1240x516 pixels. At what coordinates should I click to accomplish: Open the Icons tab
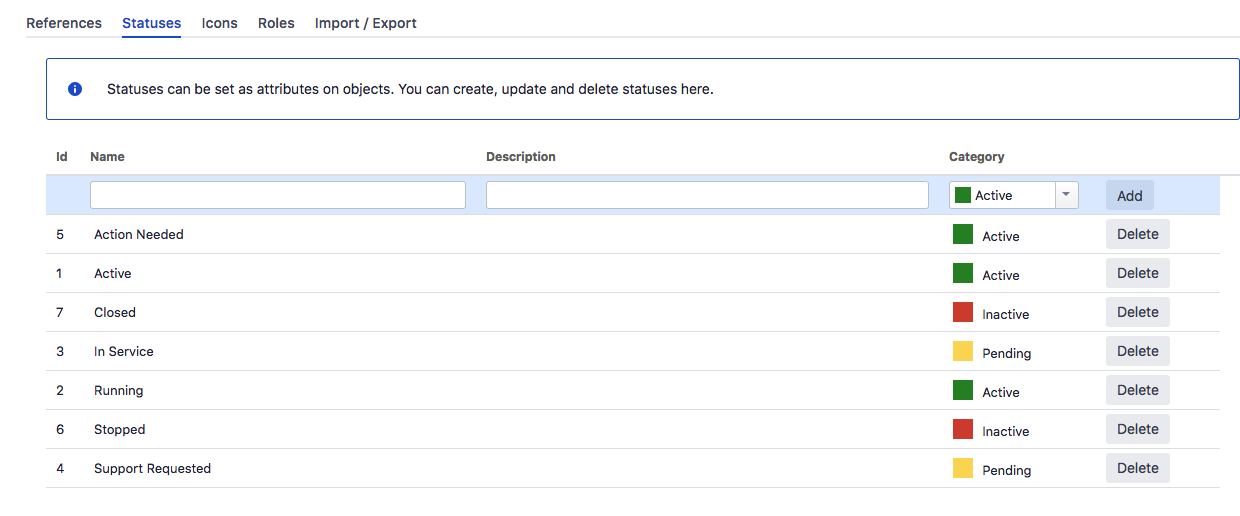(220, 23)
